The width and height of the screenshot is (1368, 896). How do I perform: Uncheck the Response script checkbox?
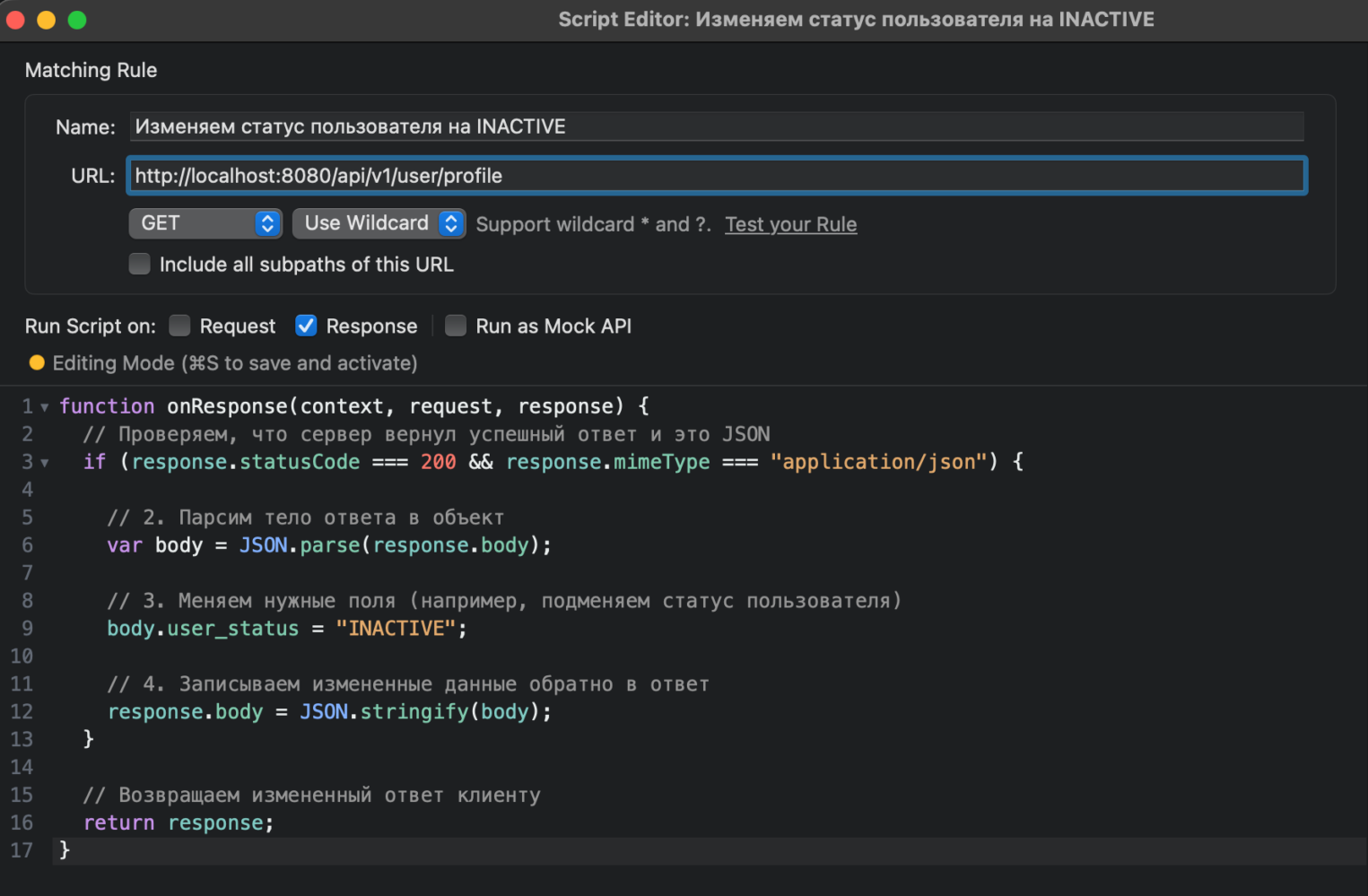pyautogui.click(x=306, y=326)
